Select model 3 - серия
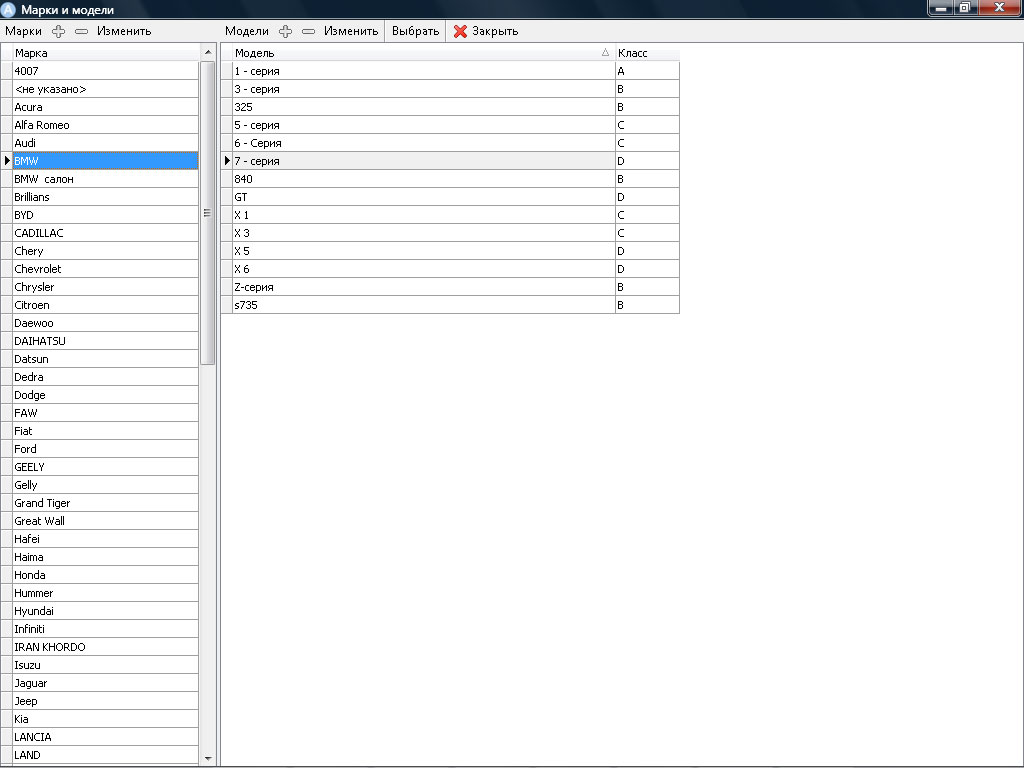The height and width of the screenshot is (768, 1024). click(x=423, y=89)
